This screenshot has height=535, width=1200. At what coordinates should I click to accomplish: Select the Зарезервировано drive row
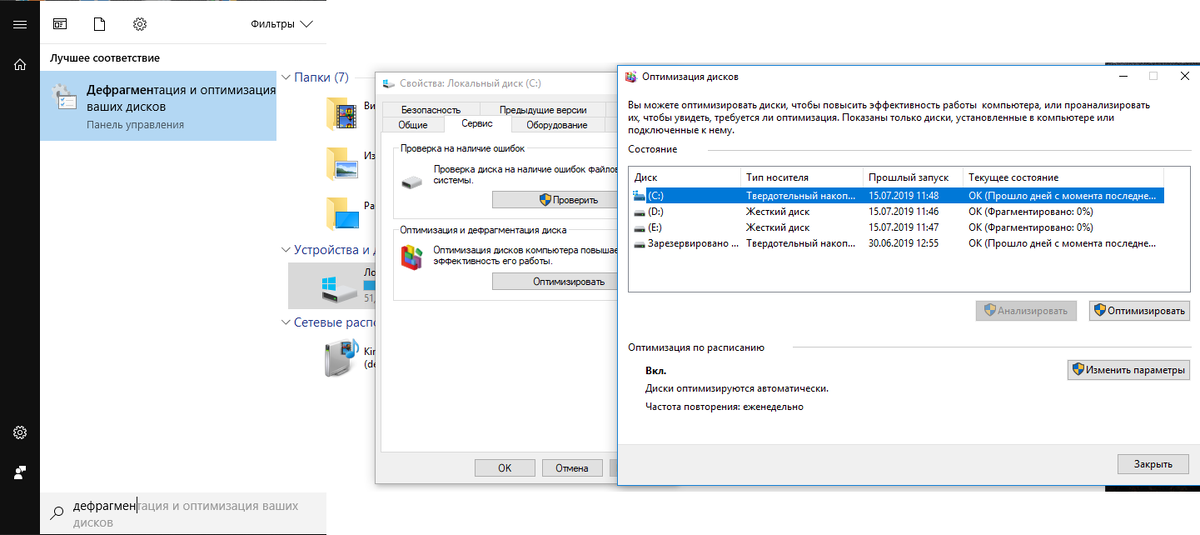897,244
